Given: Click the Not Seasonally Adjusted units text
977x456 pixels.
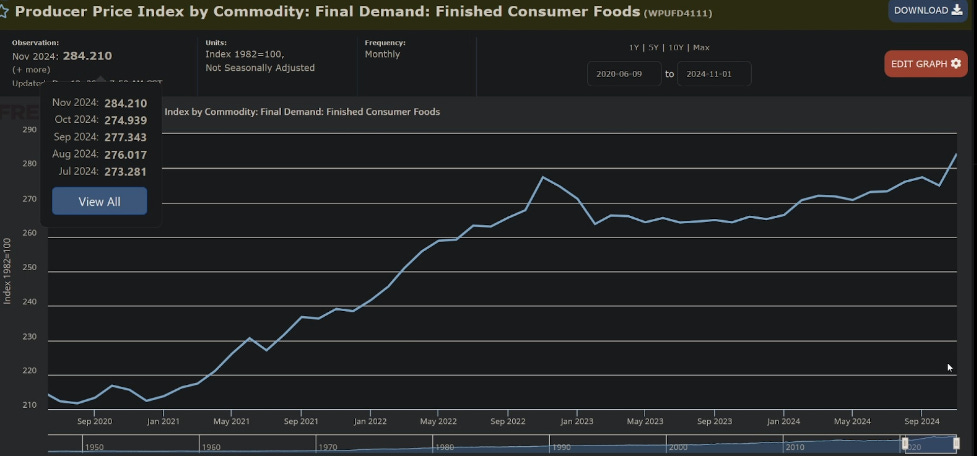Looking at the screenshot, I should click(260, 68).
